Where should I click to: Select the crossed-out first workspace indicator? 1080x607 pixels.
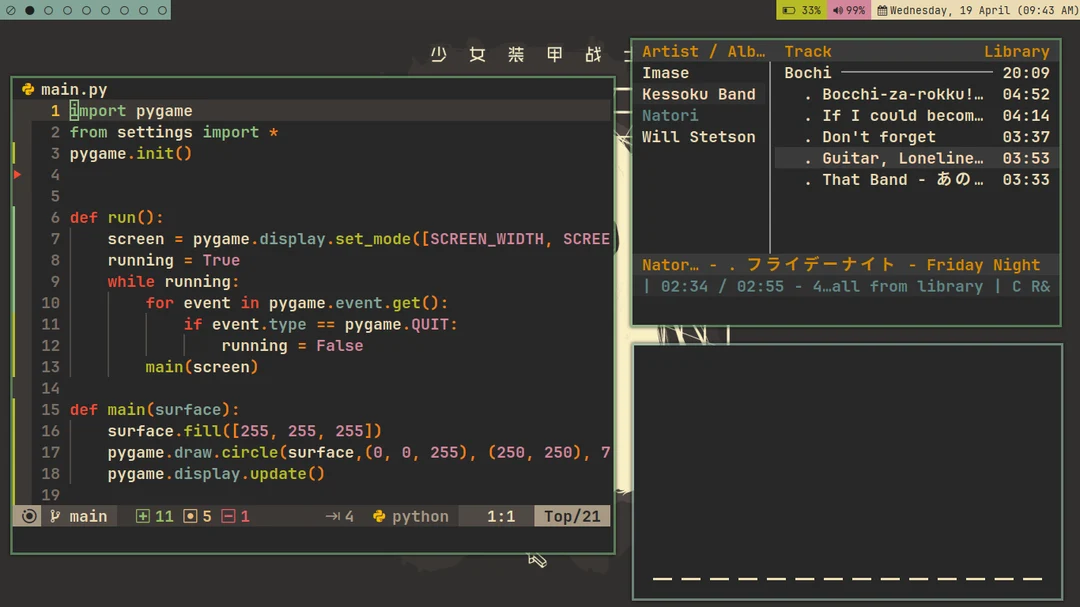click(x=10, y=10)
